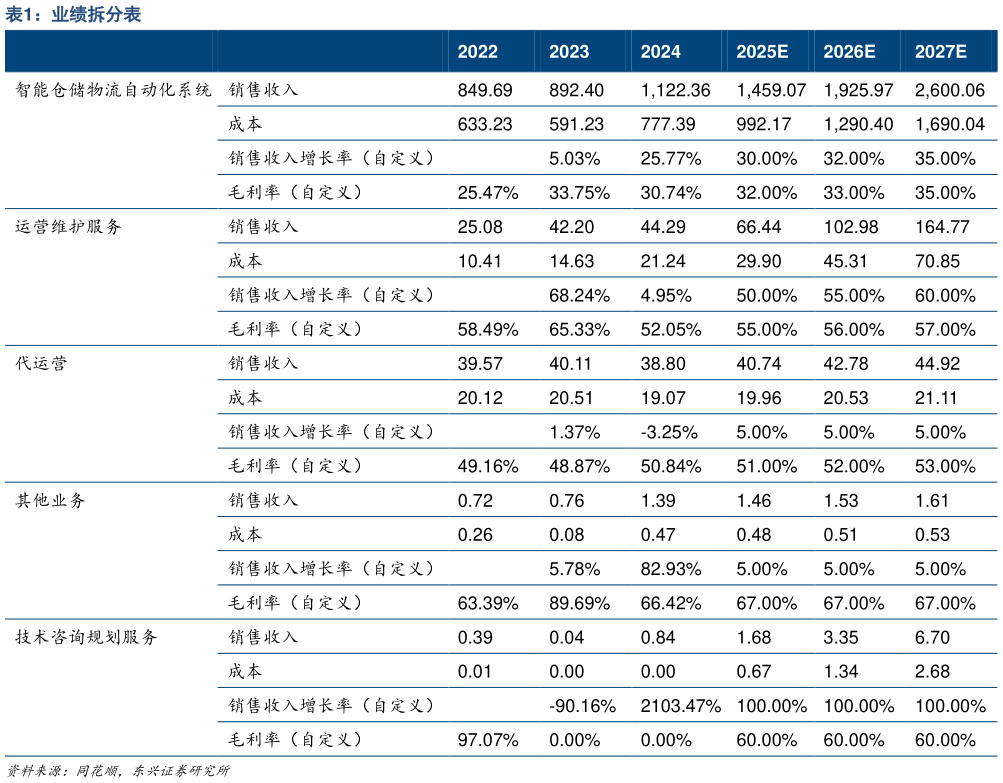1003x783 pixels.
Task: Select the bottom row cell under 2027E
Action: [940, 739]
